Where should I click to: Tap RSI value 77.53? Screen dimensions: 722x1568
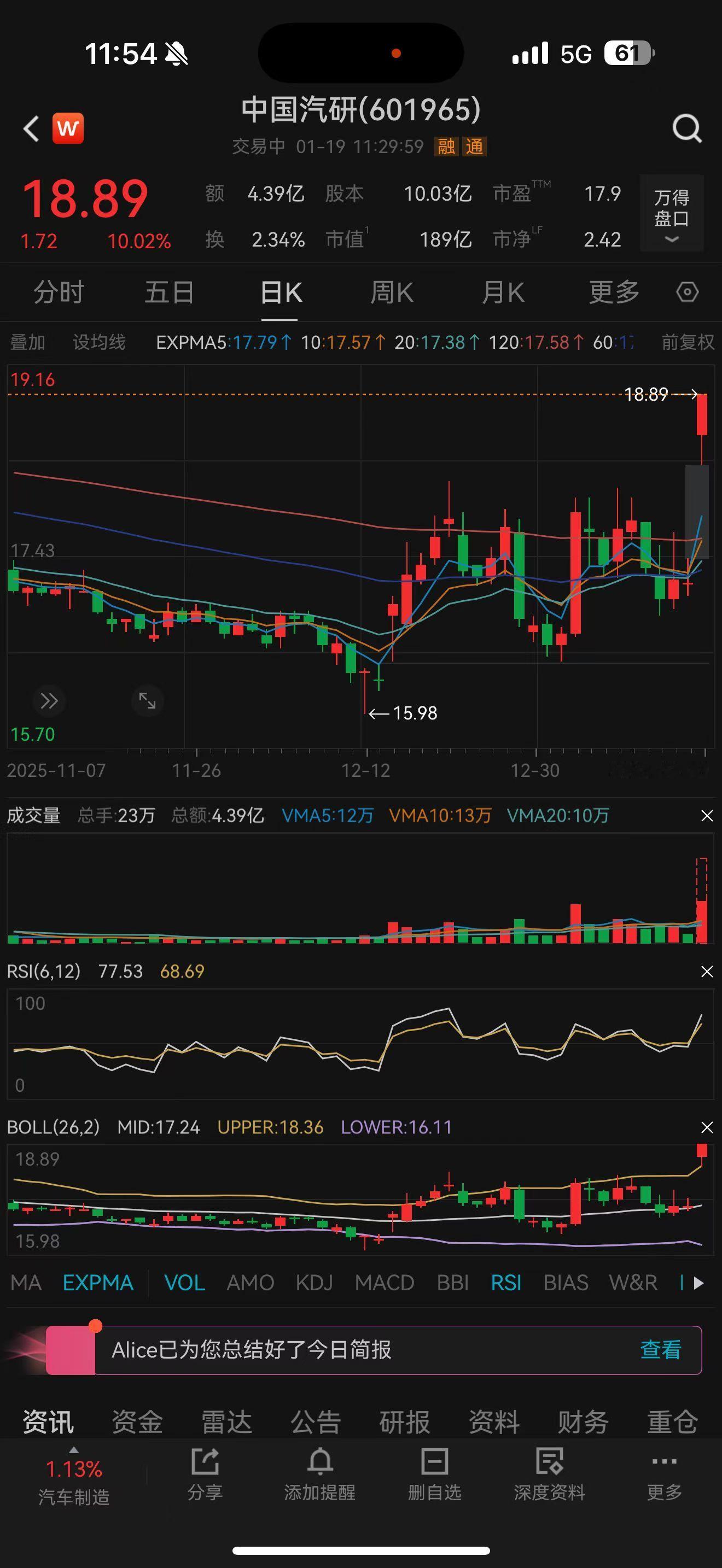pos(120,972)
